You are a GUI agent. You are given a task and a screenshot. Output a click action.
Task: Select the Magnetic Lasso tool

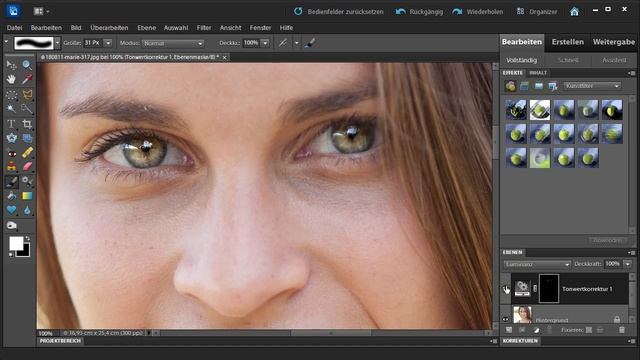(27, 94)
